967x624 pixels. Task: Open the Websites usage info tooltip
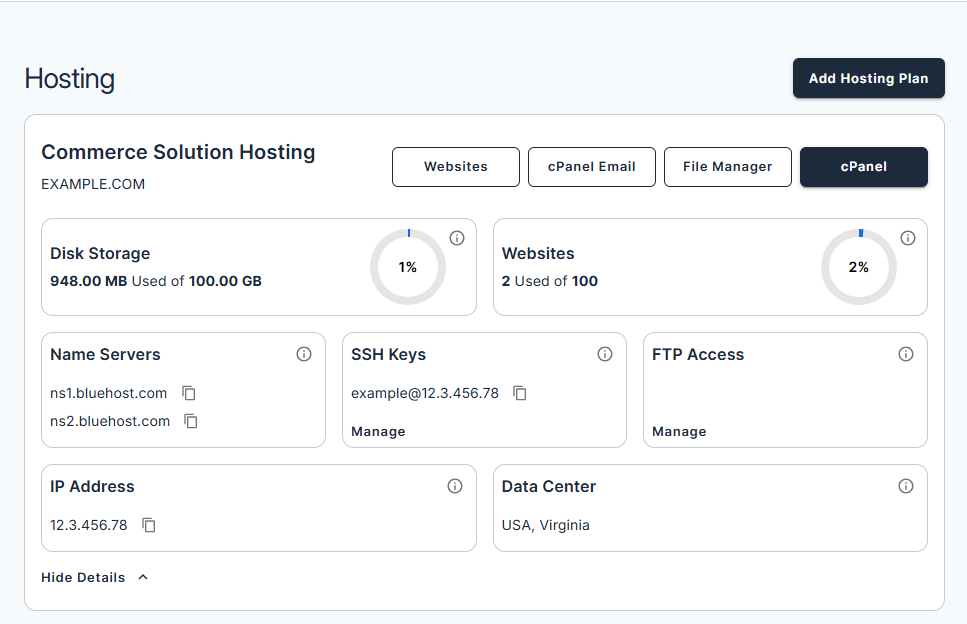pyautogui.click(x=908, y=238)
